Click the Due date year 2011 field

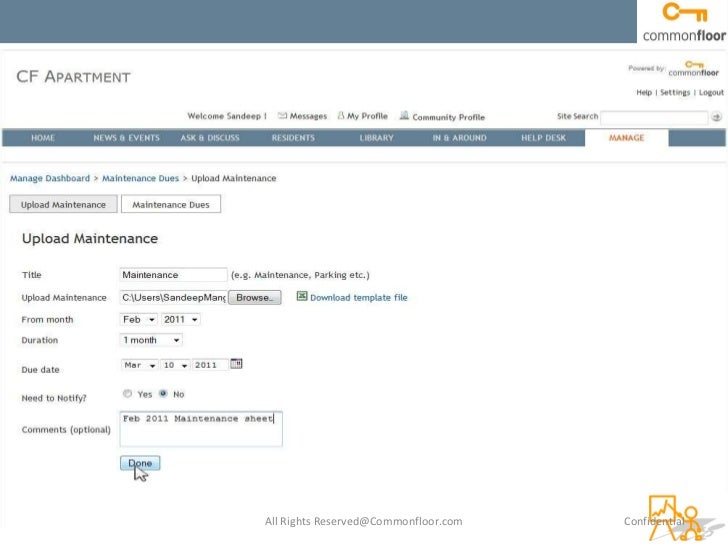(211, 365)
